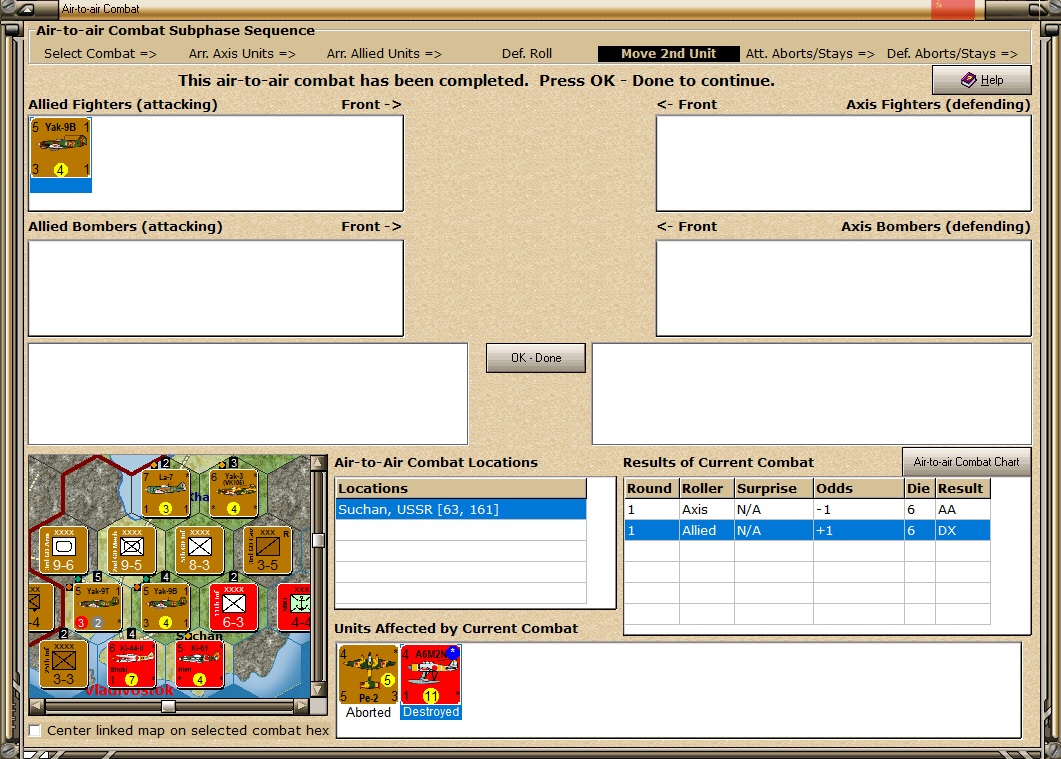This screenshot has height=759, width=1061.
Task: Select the Yak-9T counter on the map
Action: click(x=97, y=607)
